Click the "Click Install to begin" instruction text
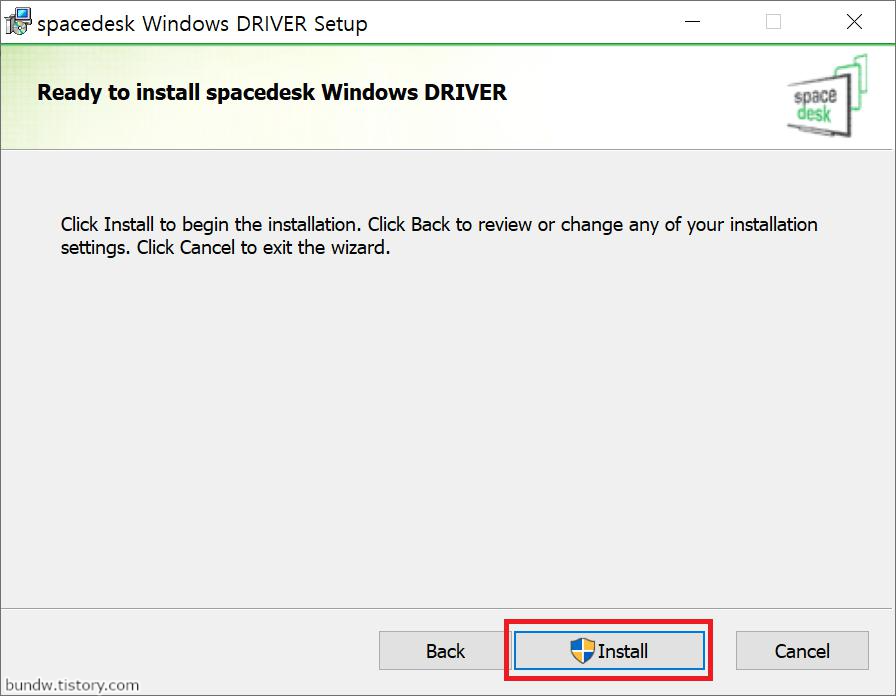Screen dimensions: 896x696 [439, 235]
